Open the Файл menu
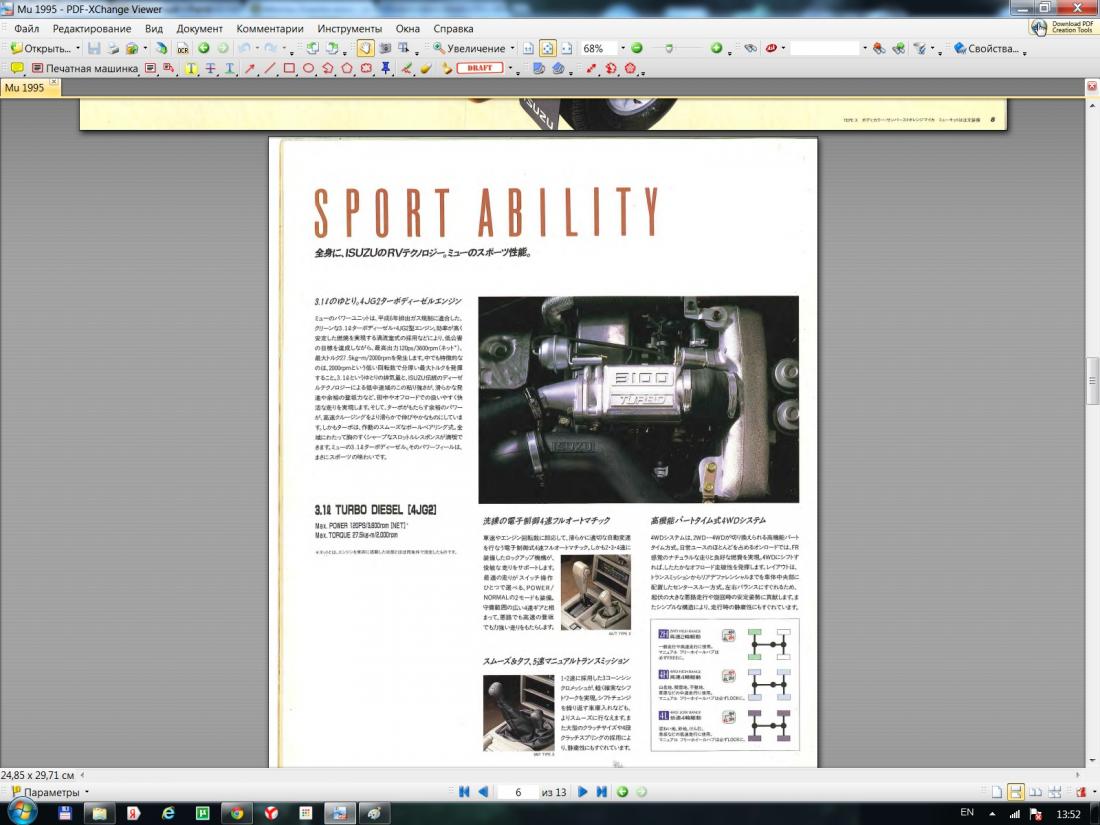The width and height of the screenshot is (1100, 825). tap(27, 29)
